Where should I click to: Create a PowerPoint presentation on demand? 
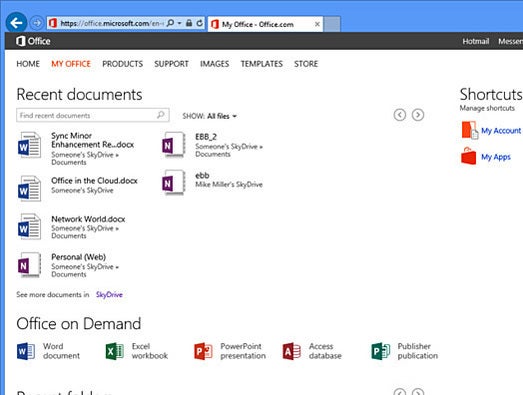(x=243, y=351)
